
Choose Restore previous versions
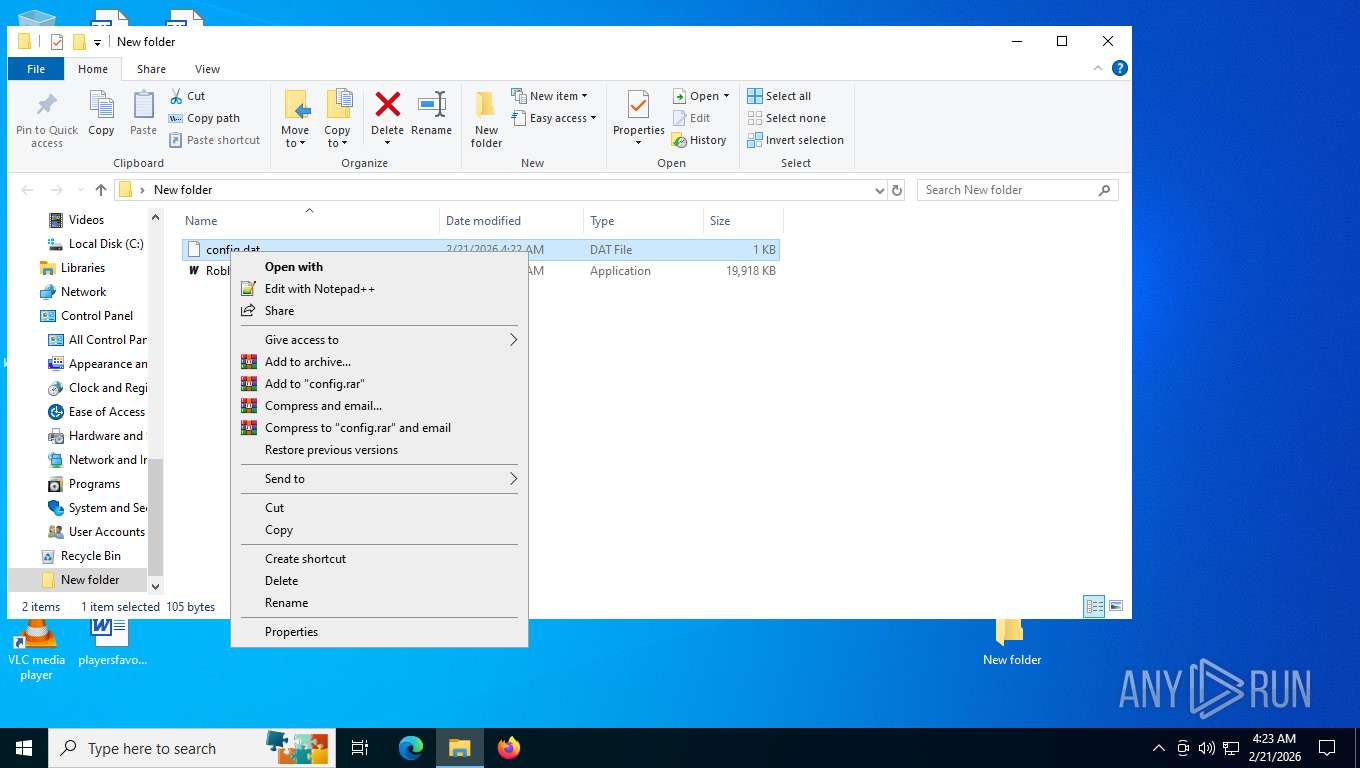(x=379, y=450)
